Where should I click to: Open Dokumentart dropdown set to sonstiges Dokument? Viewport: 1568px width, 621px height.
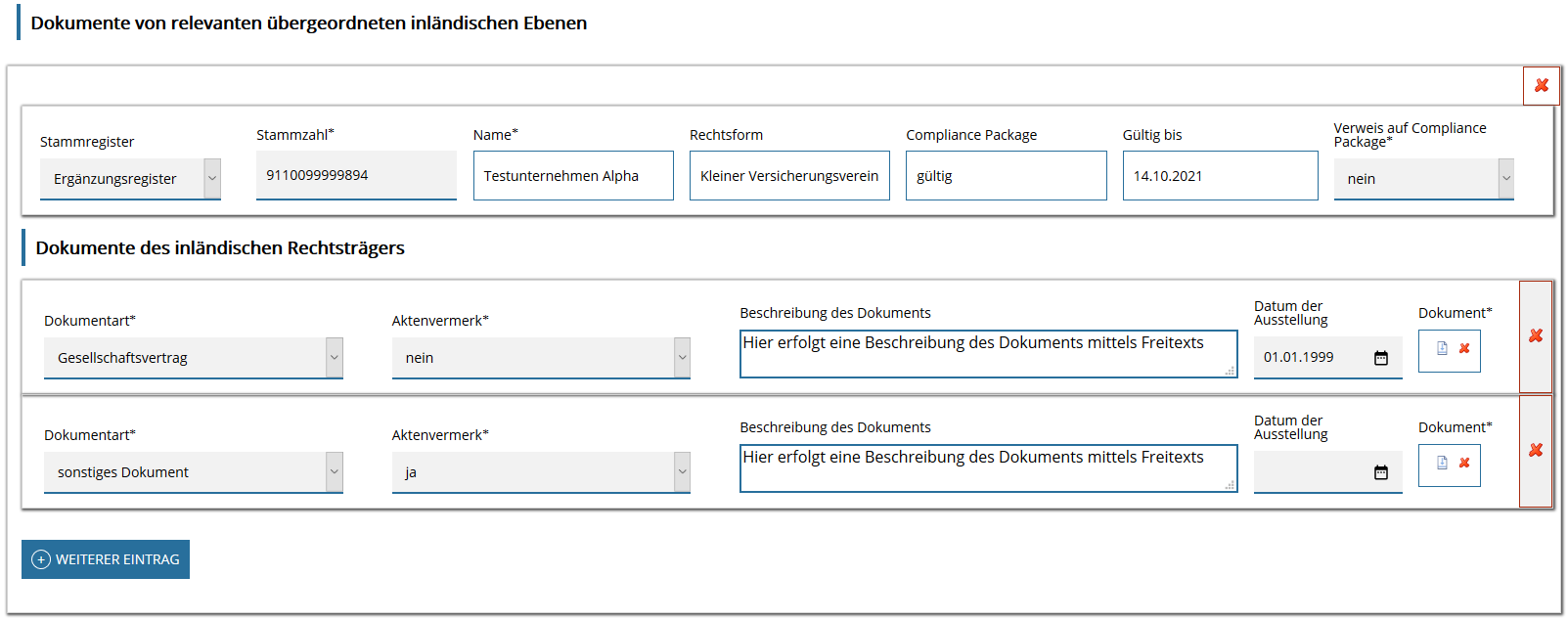point(193,472)
